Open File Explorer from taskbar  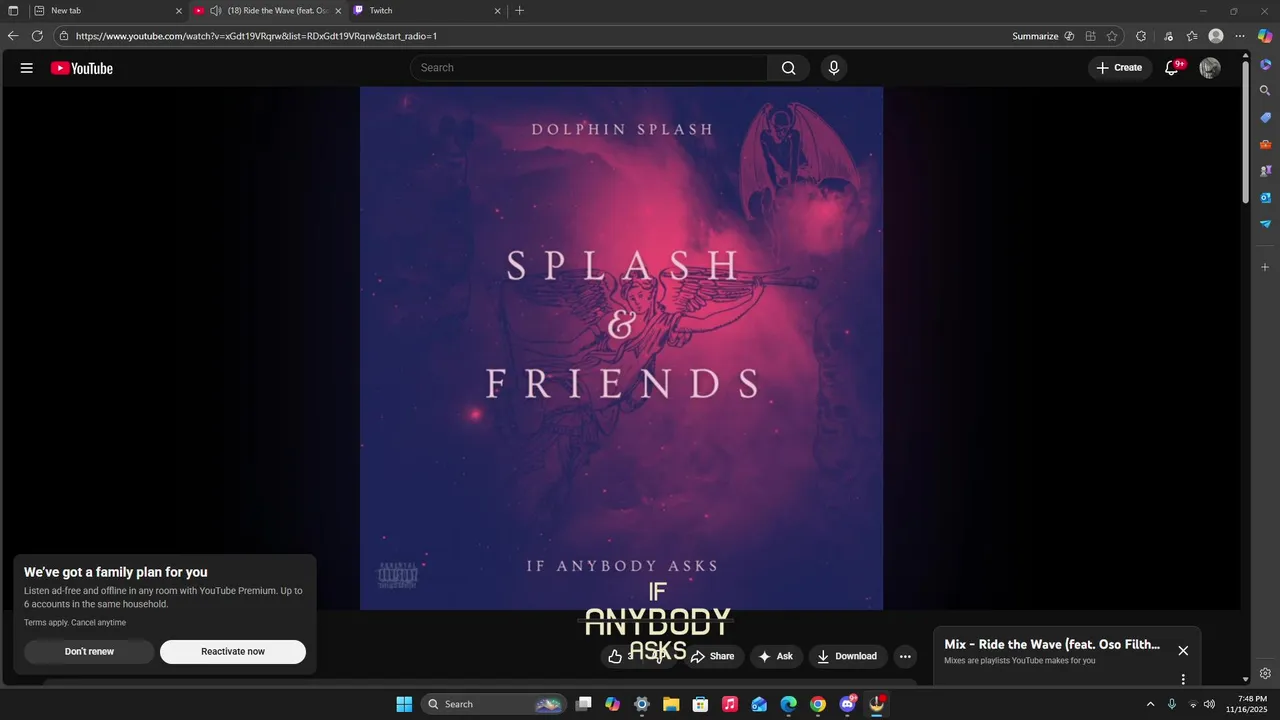pos(671,704)
